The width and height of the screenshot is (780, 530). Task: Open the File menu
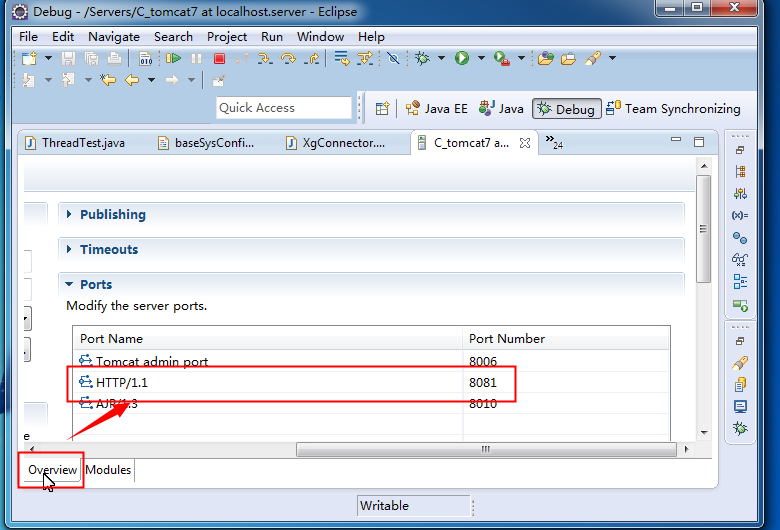tap(28, 37)
